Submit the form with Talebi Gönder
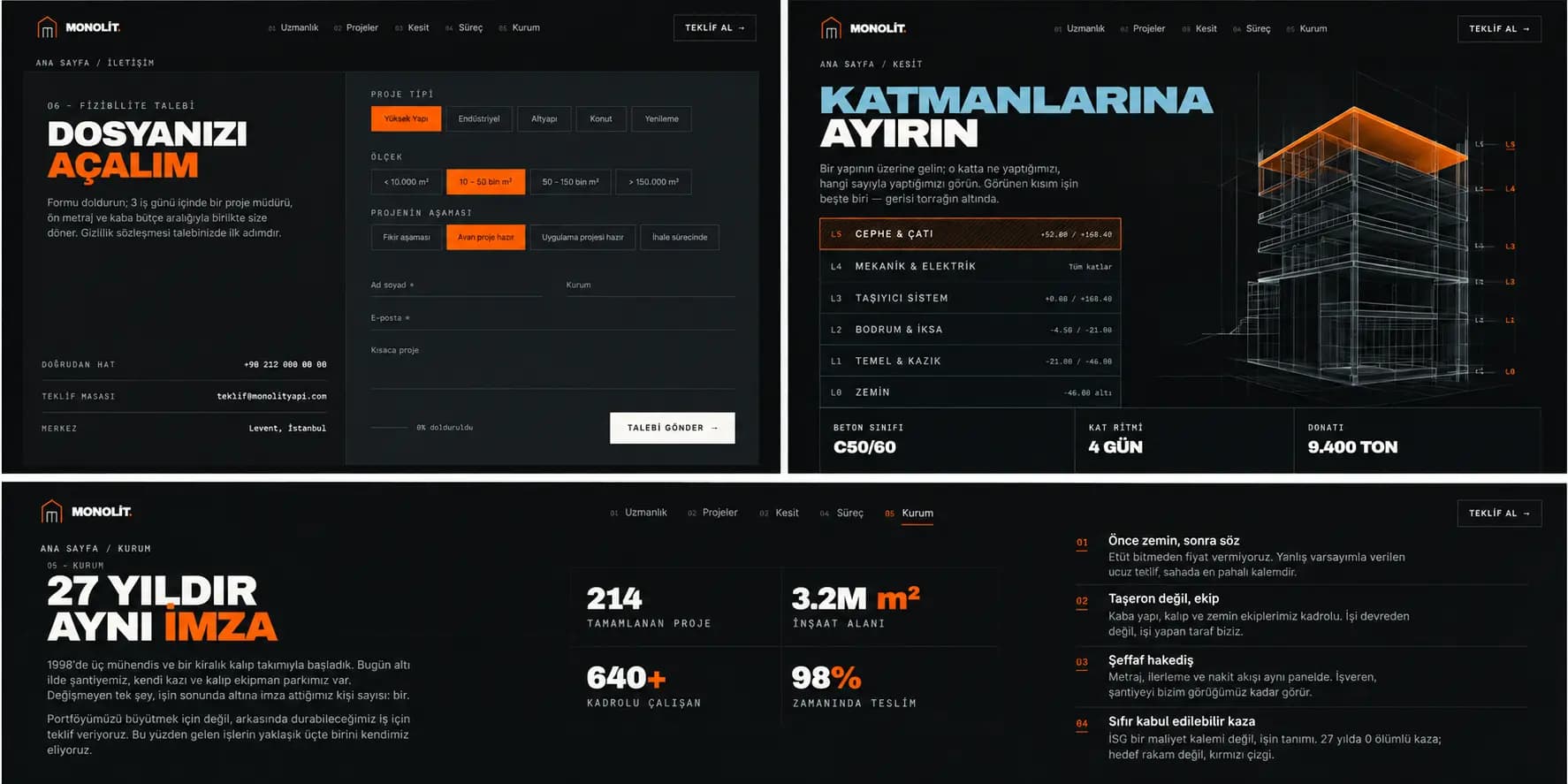The width and height of the screenshot is (1568, 784). coord(672,428)
